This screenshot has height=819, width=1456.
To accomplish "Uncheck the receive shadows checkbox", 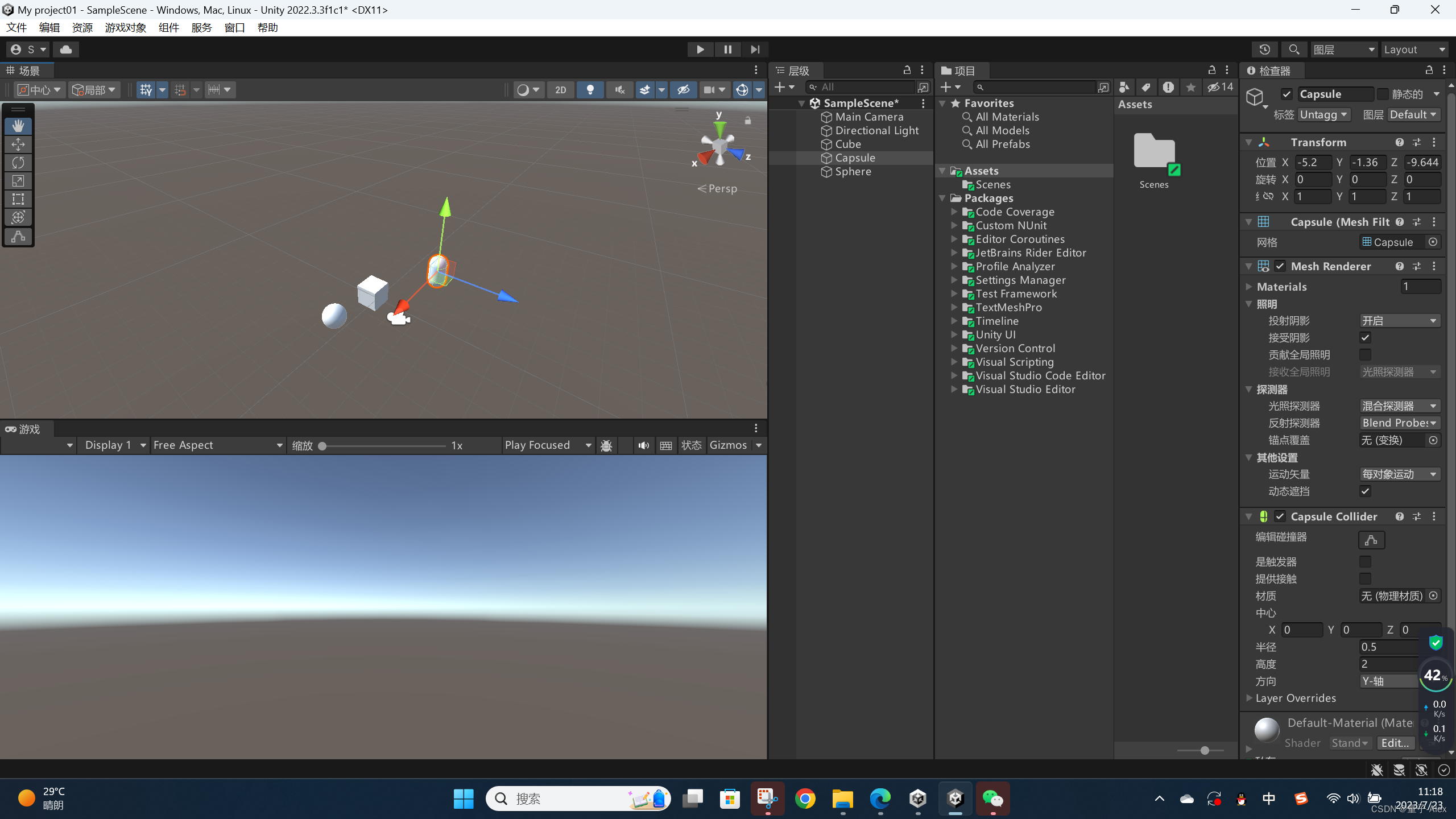I will (x=1365, y=337).
